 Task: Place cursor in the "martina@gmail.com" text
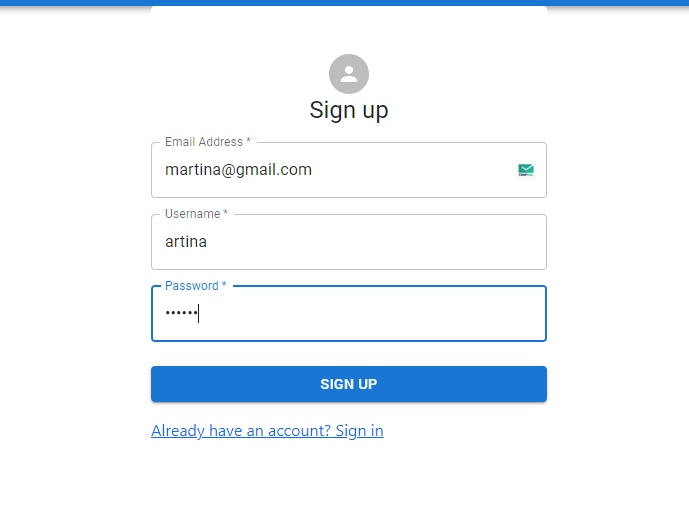click(x=238, y=170)
